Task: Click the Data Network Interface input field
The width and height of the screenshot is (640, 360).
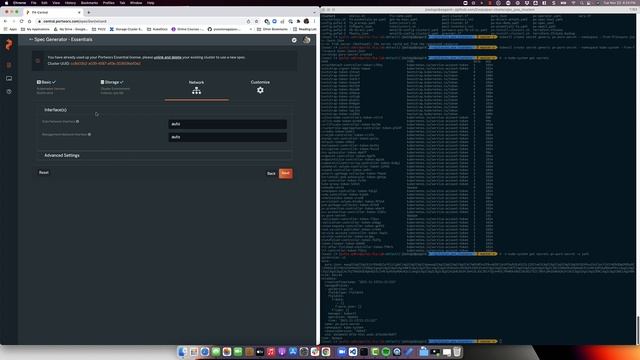Action: coord(227,124)
